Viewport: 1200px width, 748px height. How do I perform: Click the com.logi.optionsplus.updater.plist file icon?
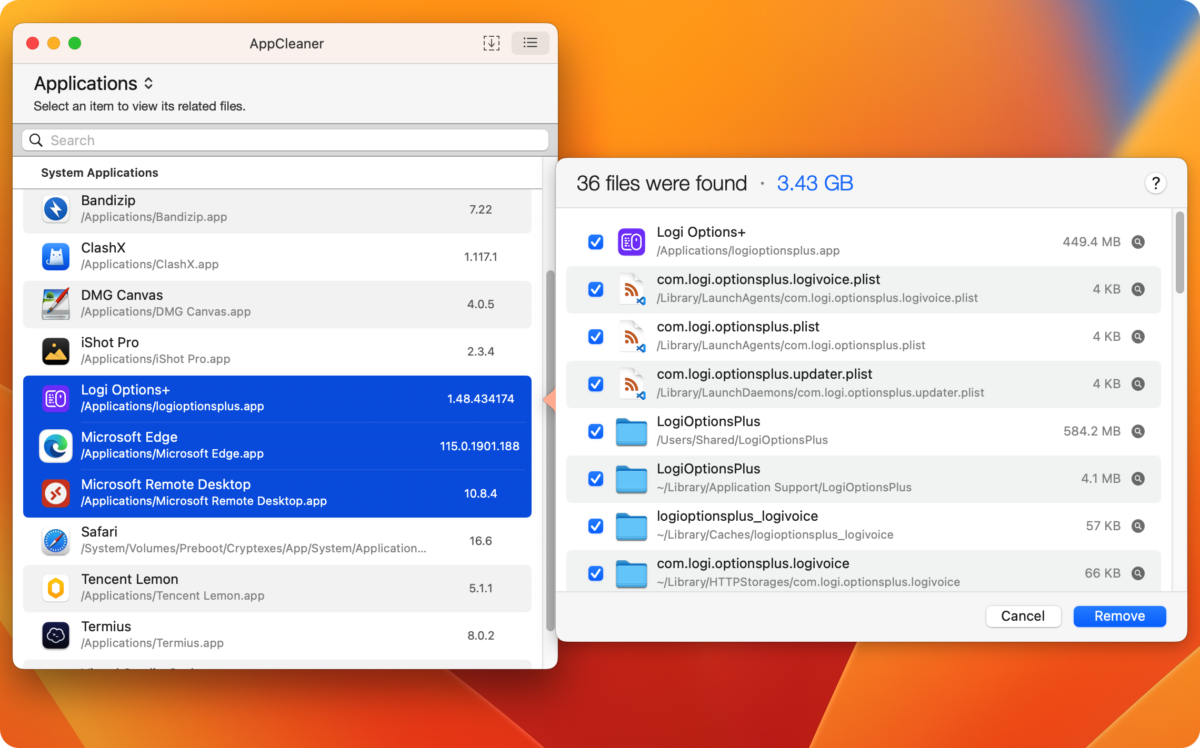tap(631, 383)
